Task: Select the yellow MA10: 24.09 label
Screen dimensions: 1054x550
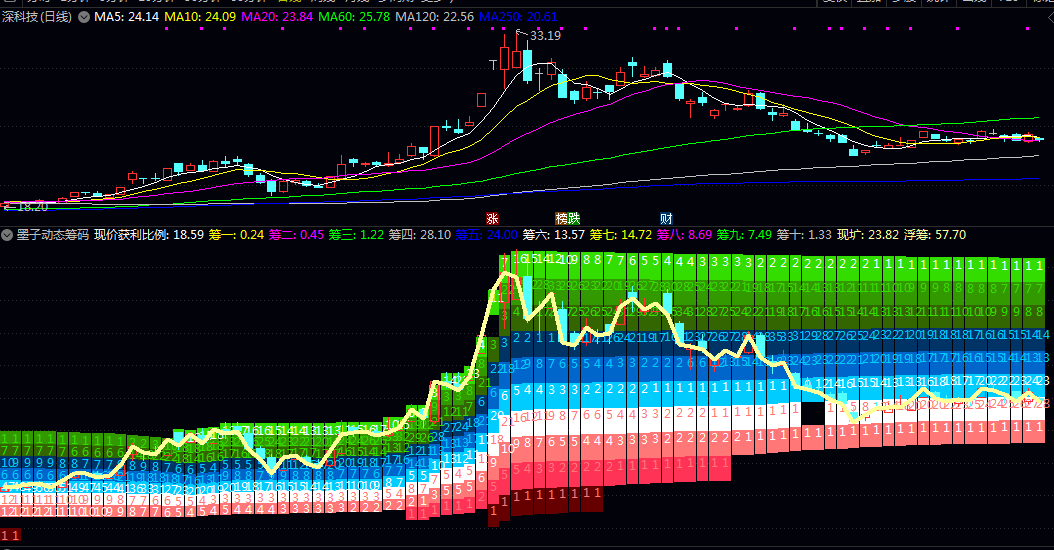Action: tap(200, 17)
